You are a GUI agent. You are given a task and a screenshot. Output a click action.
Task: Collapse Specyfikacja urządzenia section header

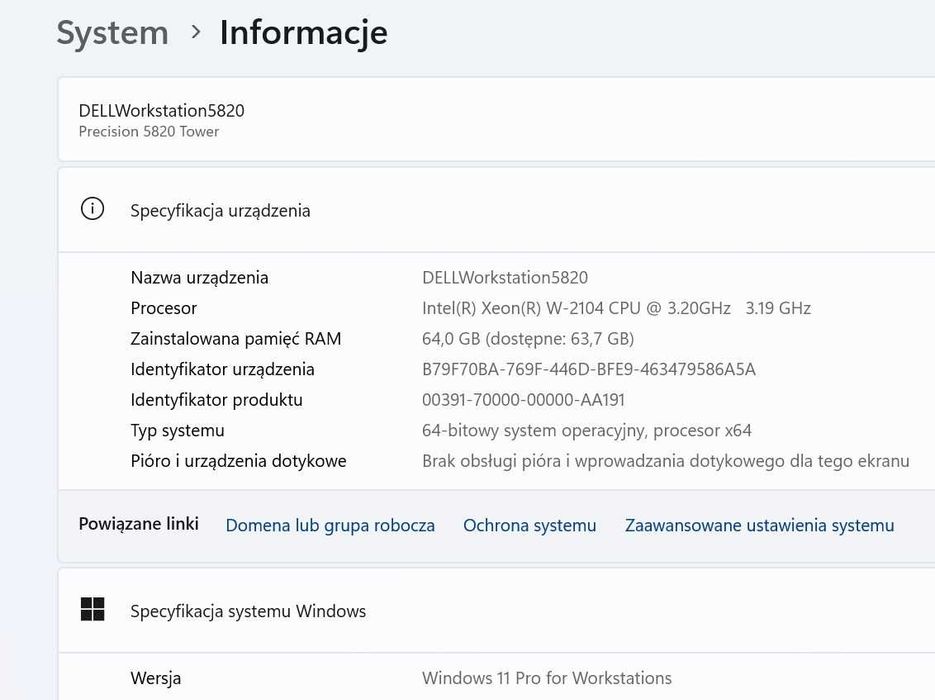pos(496,210)
